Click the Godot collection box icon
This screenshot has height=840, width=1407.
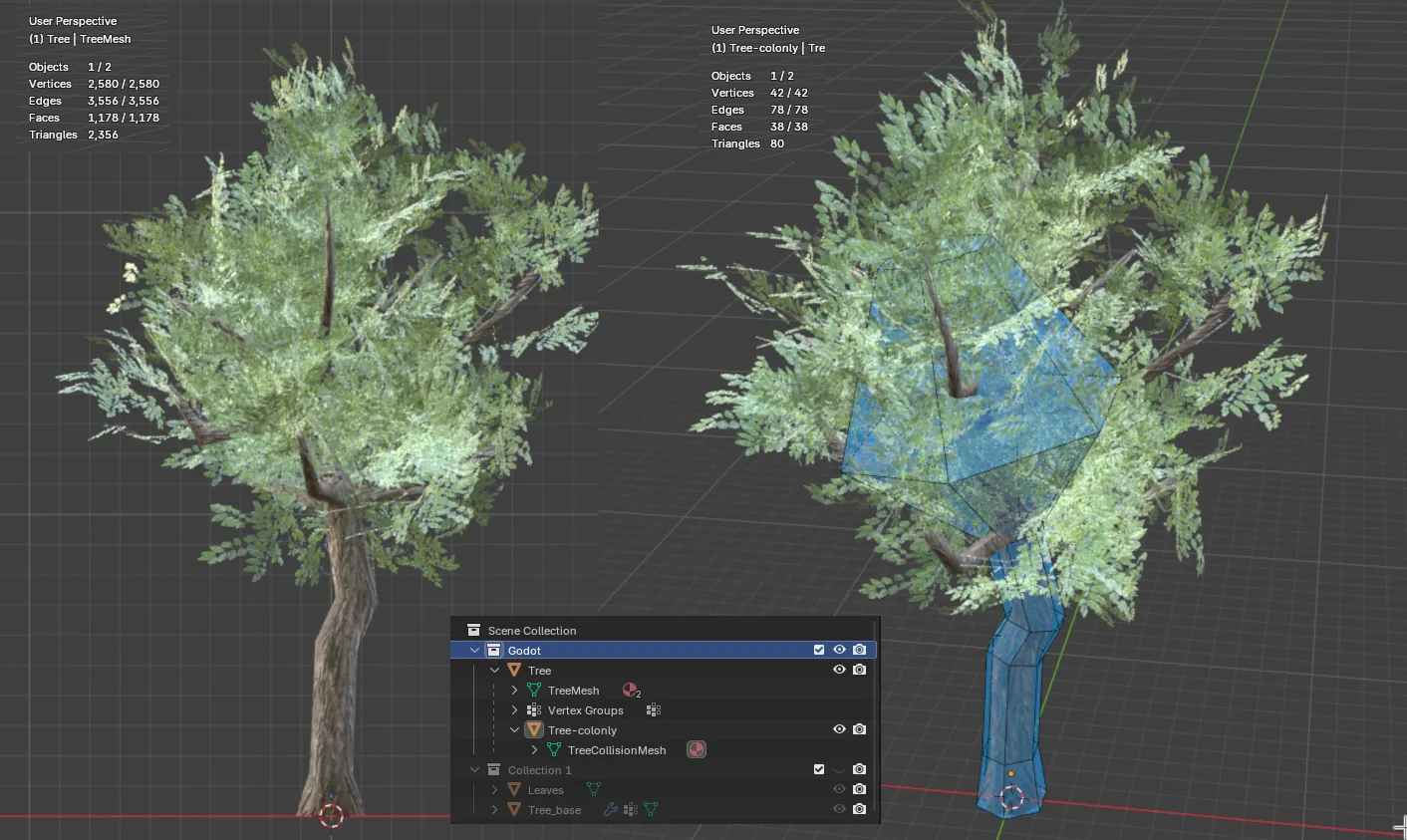tap(493, 650)
